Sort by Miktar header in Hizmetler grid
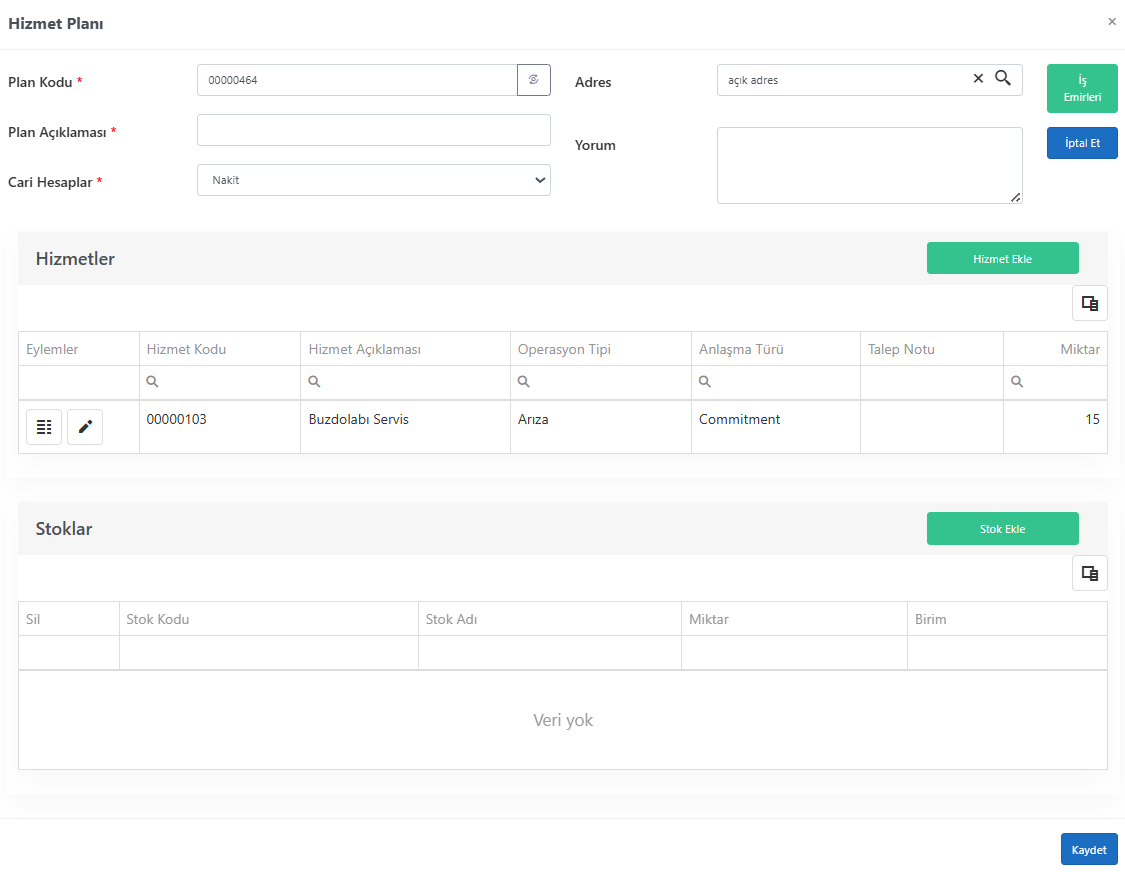Image resolution: width=1125 pixels, height=872 pixels. pyautogui.click(x=1055, y=349)
